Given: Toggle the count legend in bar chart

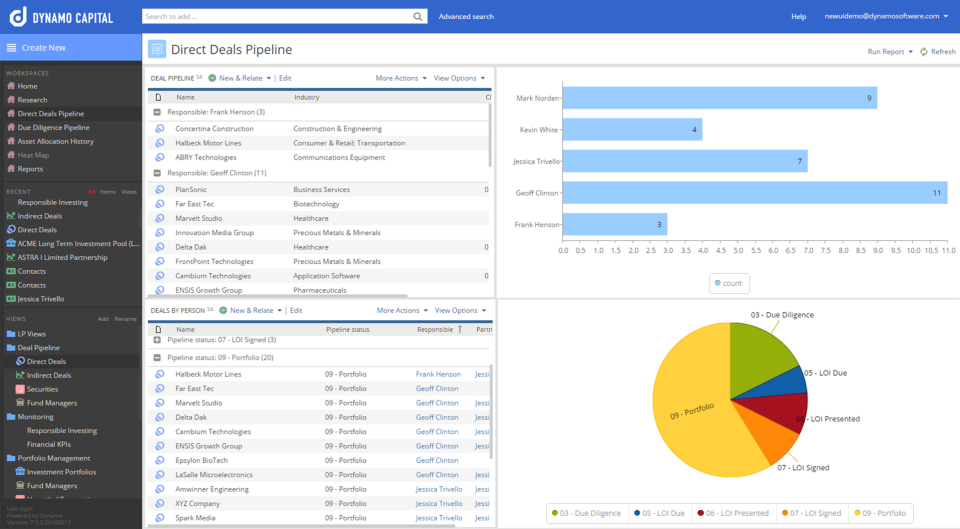Looking at the screenshot, I should (x=729, y=283).
